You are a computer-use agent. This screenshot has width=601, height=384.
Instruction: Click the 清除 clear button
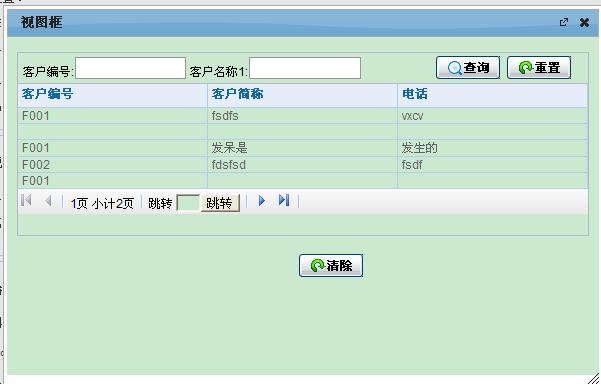coord(331,265)
